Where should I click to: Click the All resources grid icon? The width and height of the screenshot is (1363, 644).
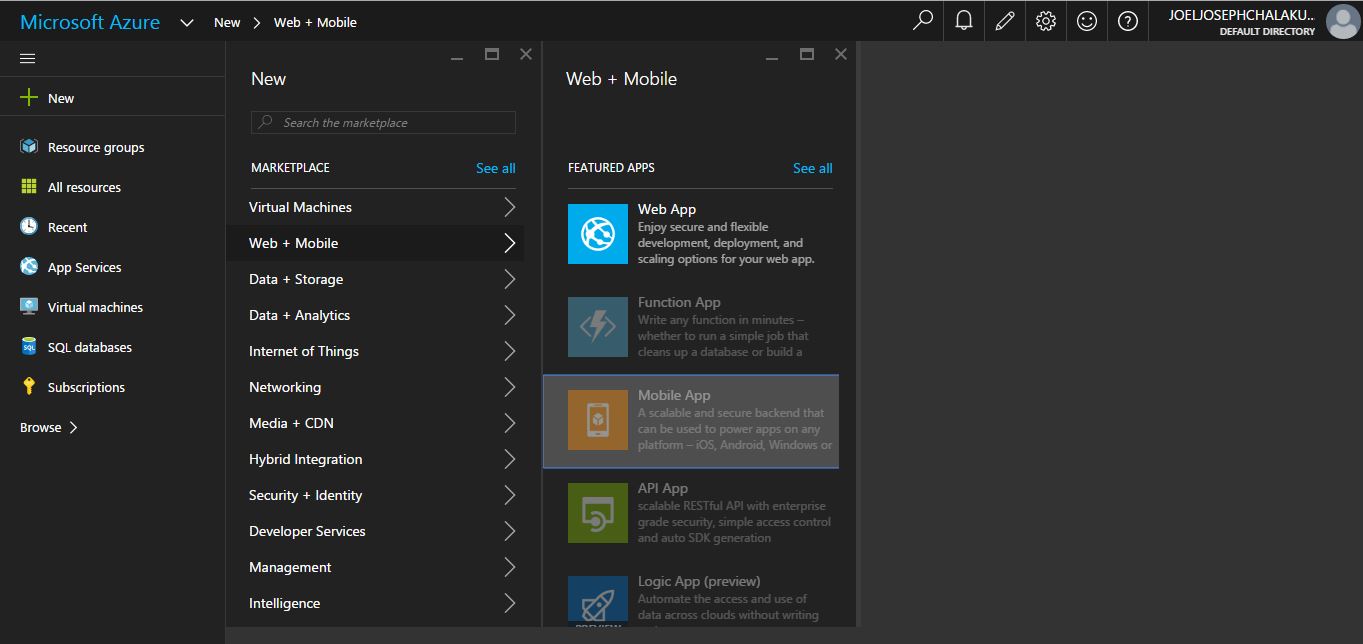[x=29, y=187]
